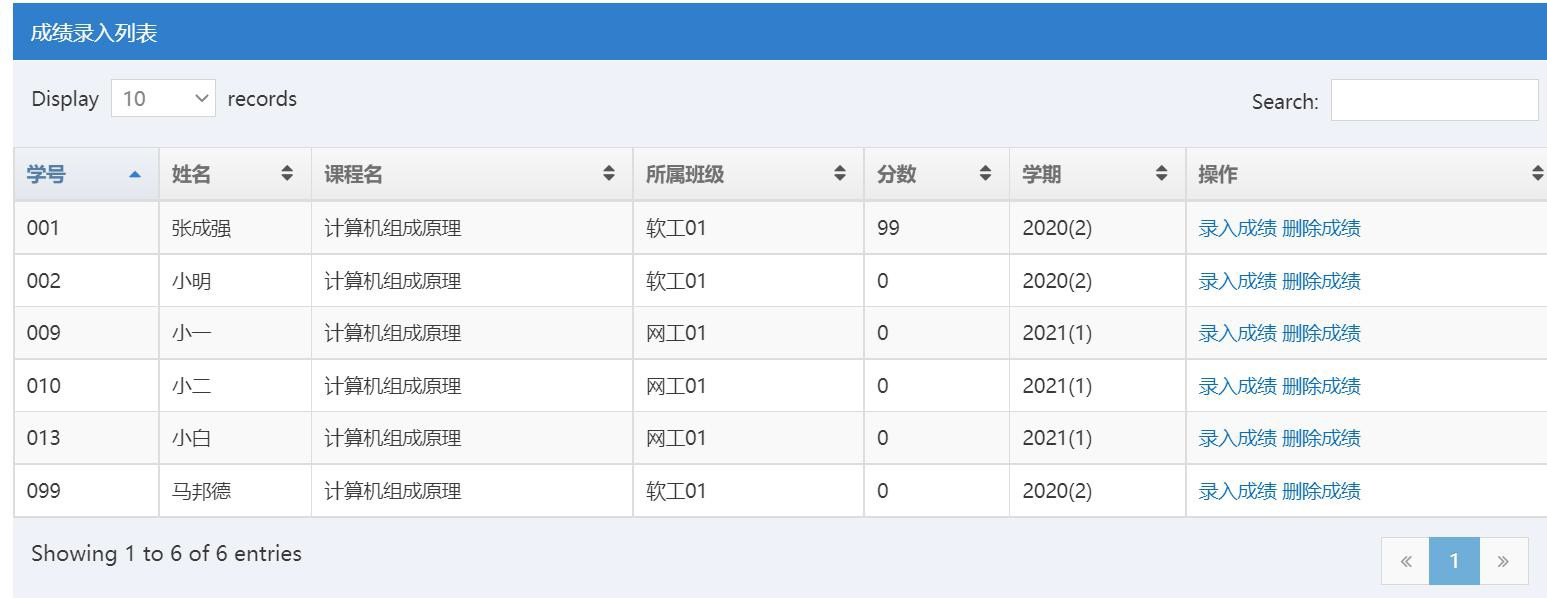
Task: Open the Display records count dropdown
Action: tap(163, 99)
